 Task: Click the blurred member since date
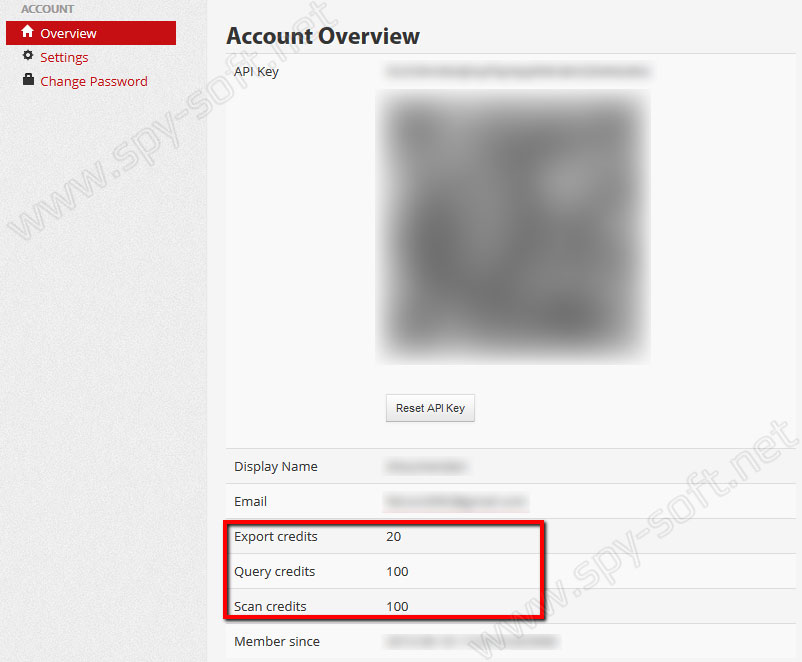click(x=472, y=642)
